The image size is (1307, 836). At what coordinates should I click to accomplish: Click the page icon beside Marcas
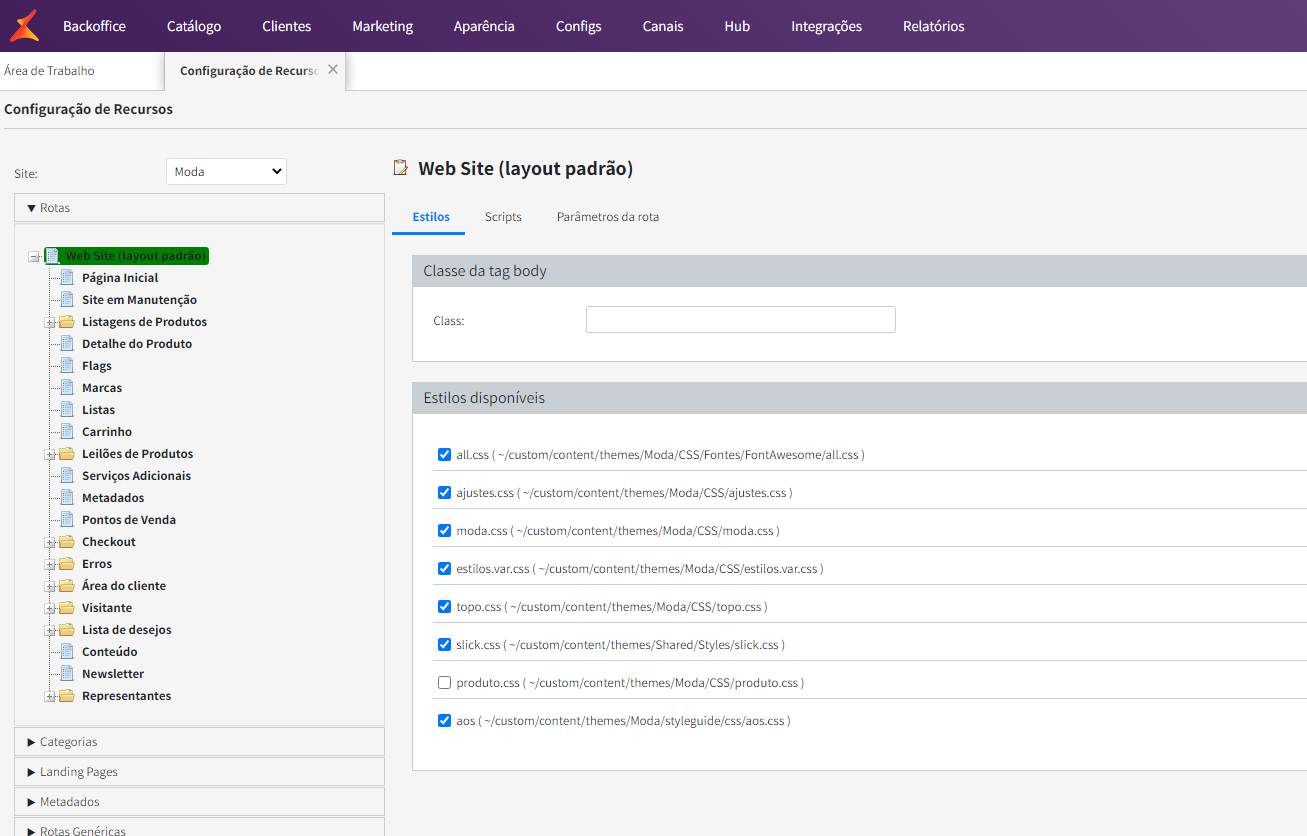point(67,388)
